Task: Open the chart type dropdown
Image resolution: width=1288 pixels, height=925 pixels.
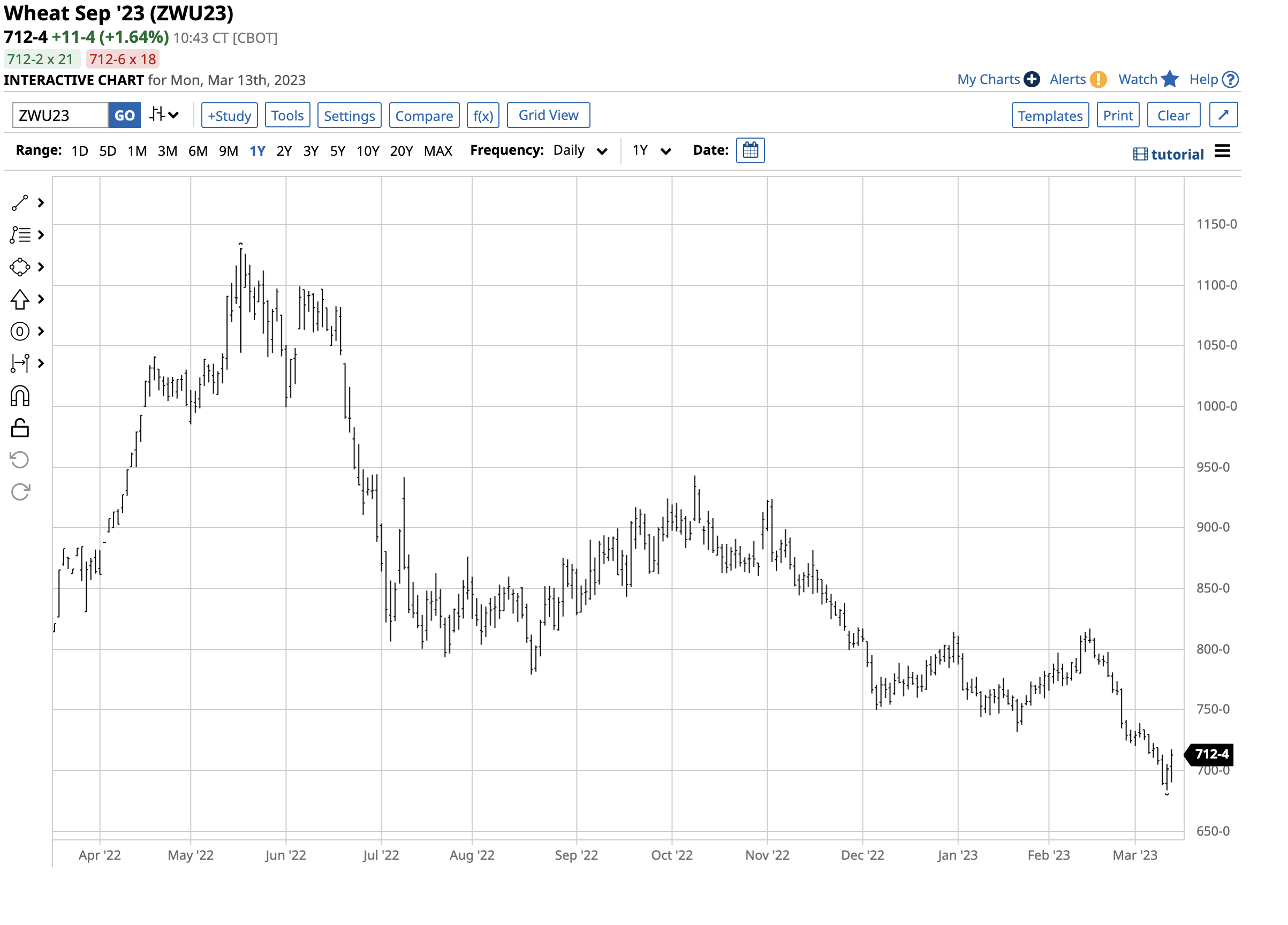Action: click(165, 115)
